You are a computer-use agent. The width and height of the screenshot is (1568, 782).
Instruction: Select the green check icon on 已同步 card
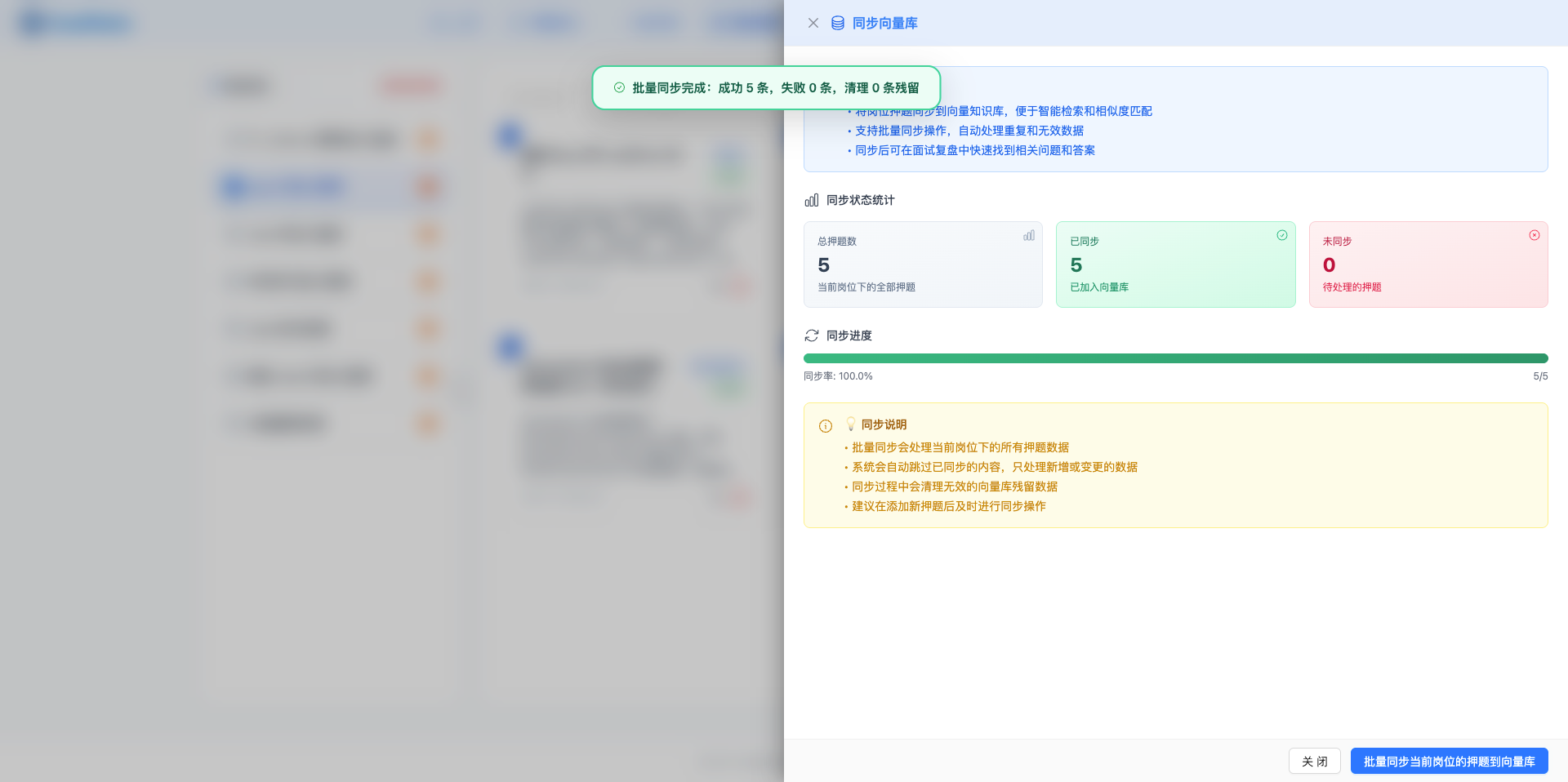(1281, 235)
